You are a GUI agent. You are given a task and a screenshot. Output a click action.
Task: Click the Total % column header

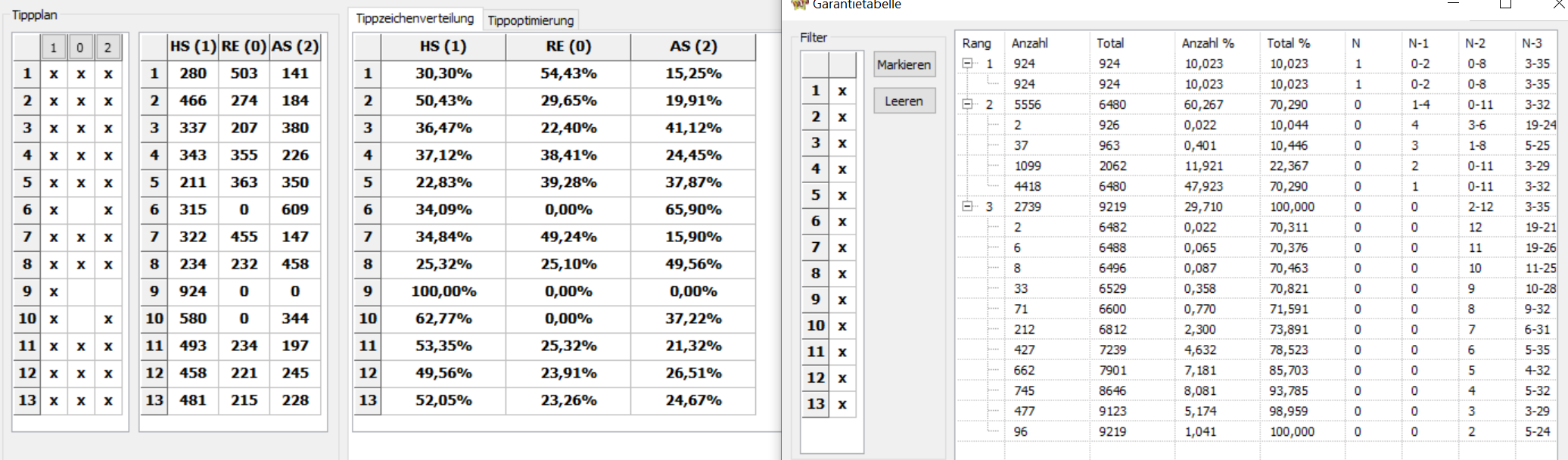pyautogui.click(x=1288, y=43)
